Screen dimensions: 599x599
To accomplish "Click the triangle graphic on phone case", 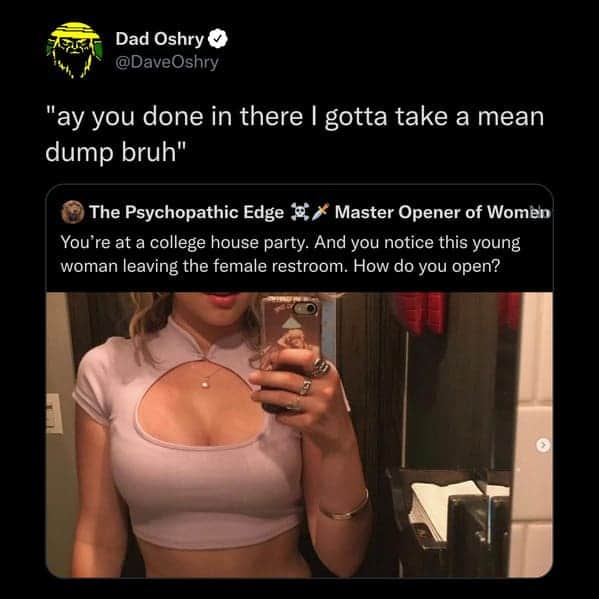I will click(290, 323).
